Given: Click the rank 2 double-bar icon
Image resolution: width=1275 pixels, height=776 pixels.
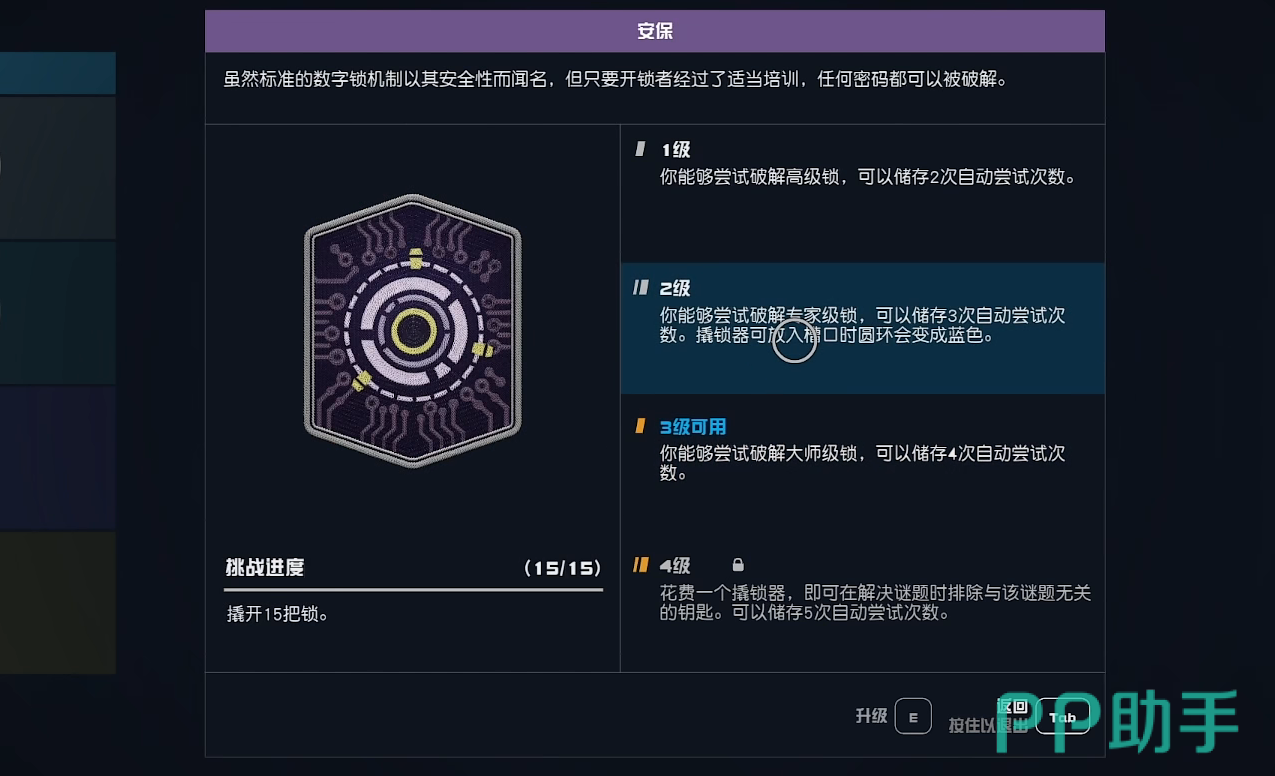Looking at the screenshot, I should coord(641,288).
